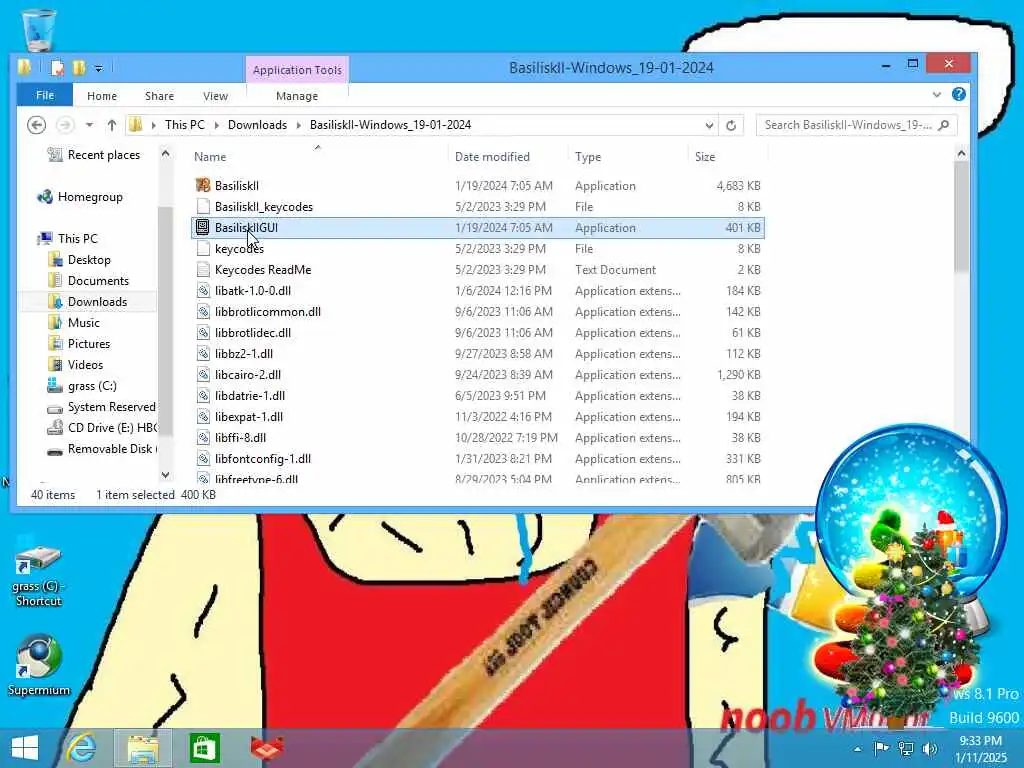This screenshot has height=768, width=1024.
Task: Open Pictures in the navigation pane
Action: pyautogui.click(x=79, y=344)
